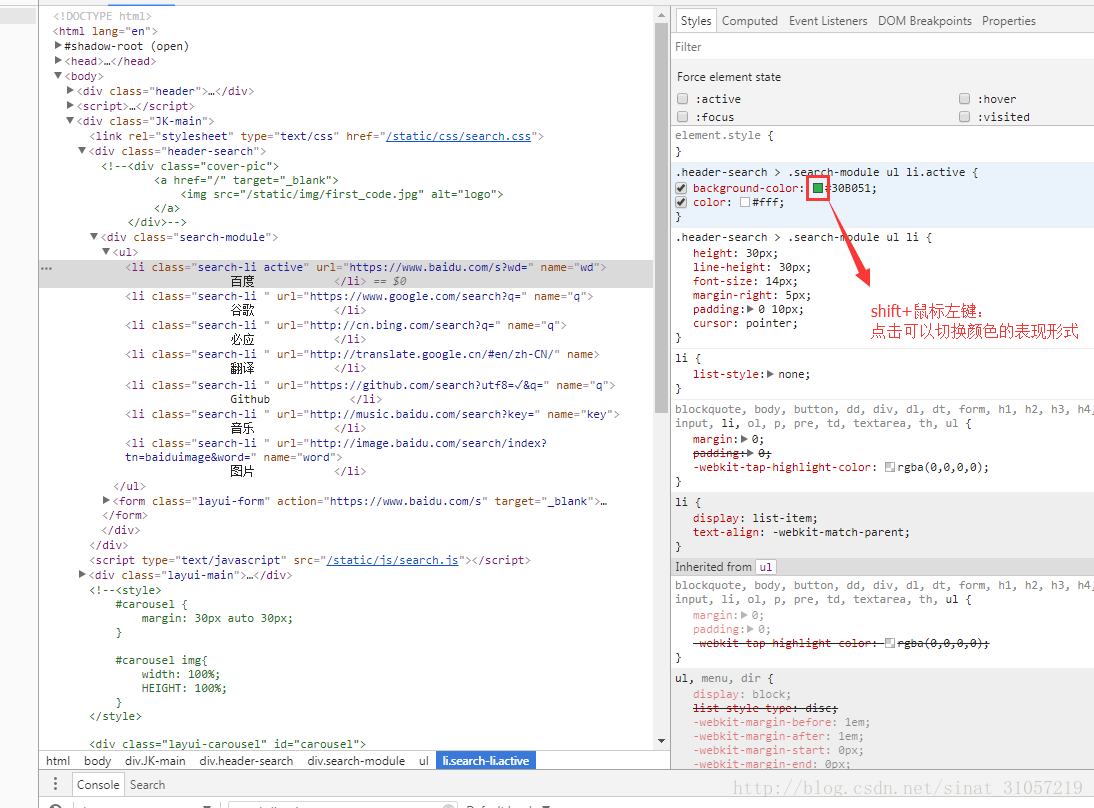Image resolution: width=1094 pixels, height=808 pixels.
Task: Open the console drawer three-dot menu
Action: tap(55, 784)
